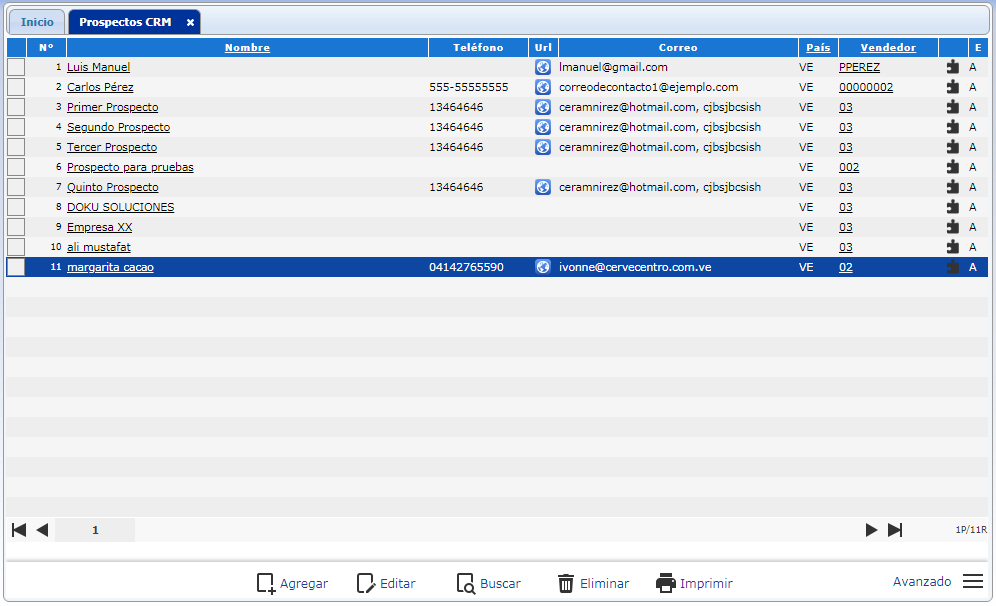The width and height of the screenshot is (996, 606).
Task: Tick the checkbox for Luis Manuel
Action: [16, 67]
